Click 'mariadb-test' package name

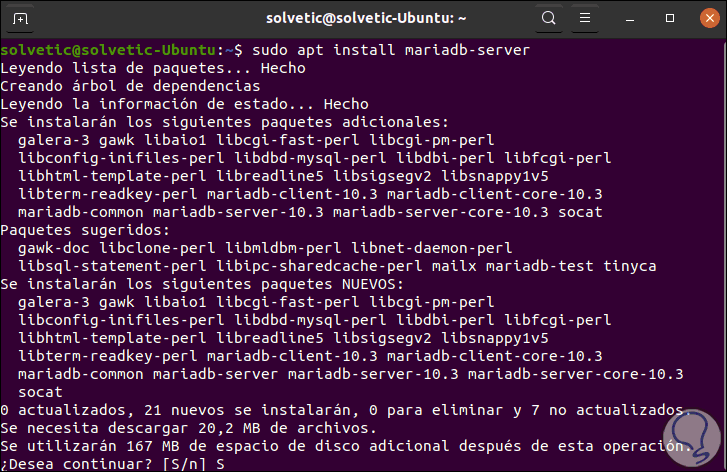click(x=540, y=266)
